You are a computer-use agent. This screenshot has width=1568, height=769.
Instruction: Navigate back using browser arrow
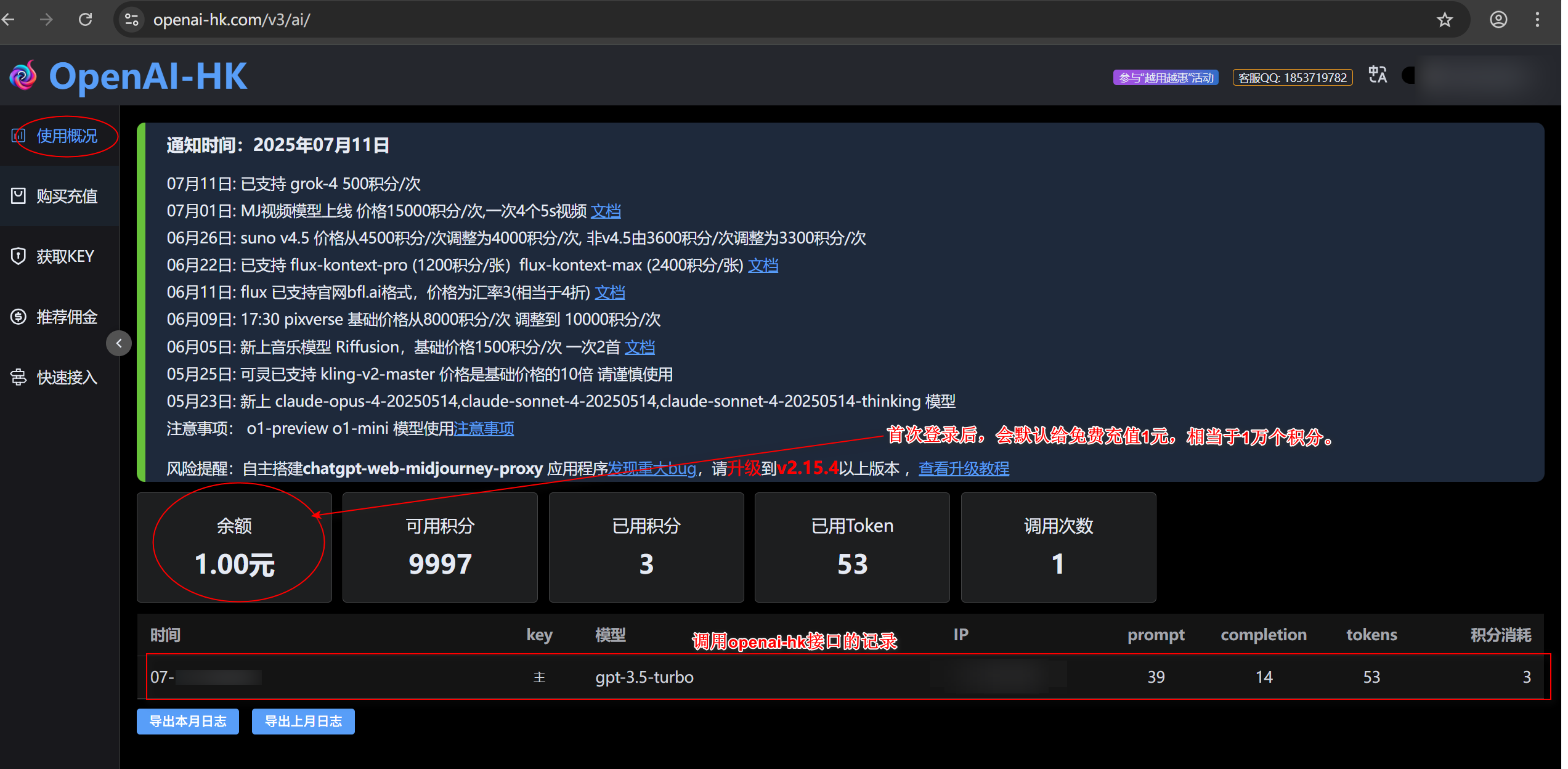(9, 19)
